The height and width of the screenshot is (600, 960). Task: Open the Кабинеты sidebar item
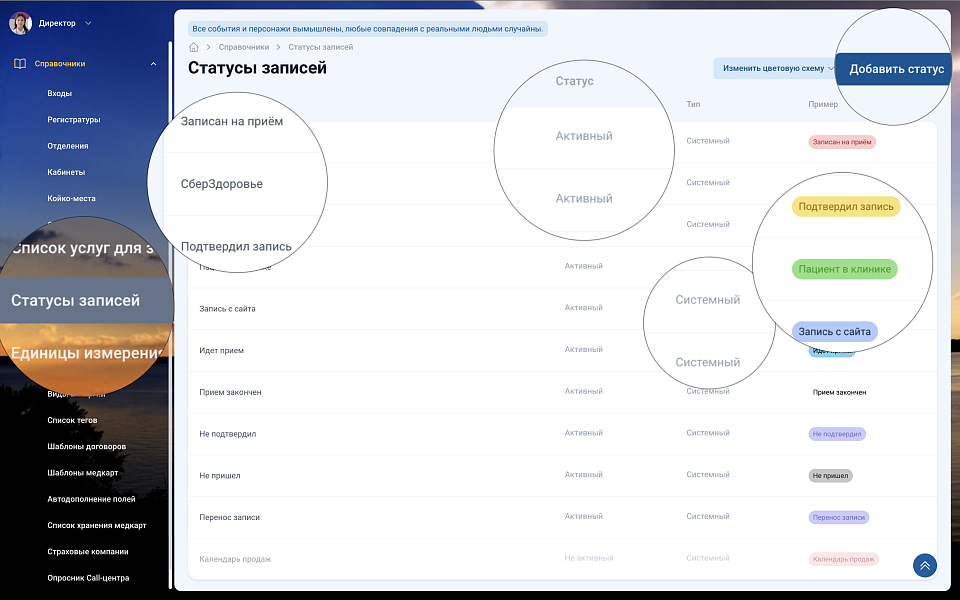pos(66,172)
